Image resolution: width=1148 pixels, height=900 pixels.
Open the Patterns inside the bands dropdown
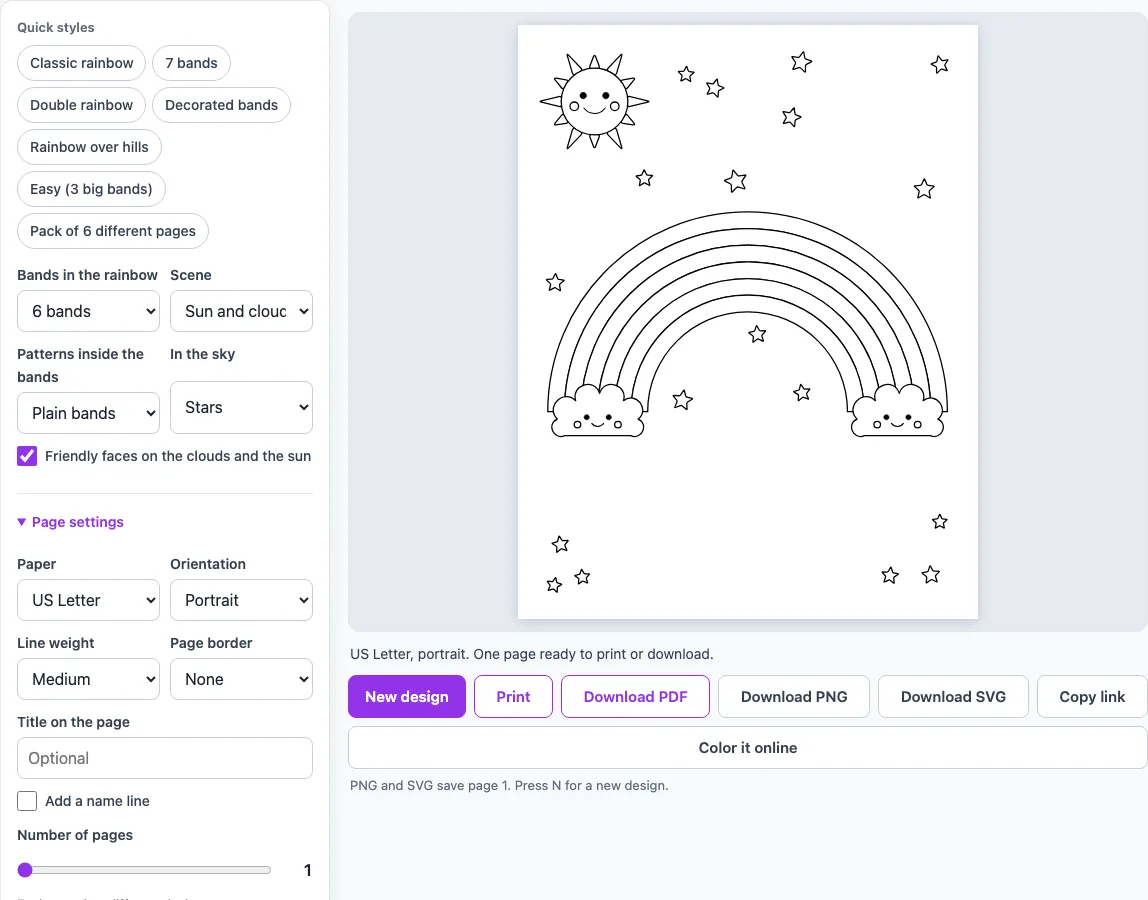(x=89, y=413)
